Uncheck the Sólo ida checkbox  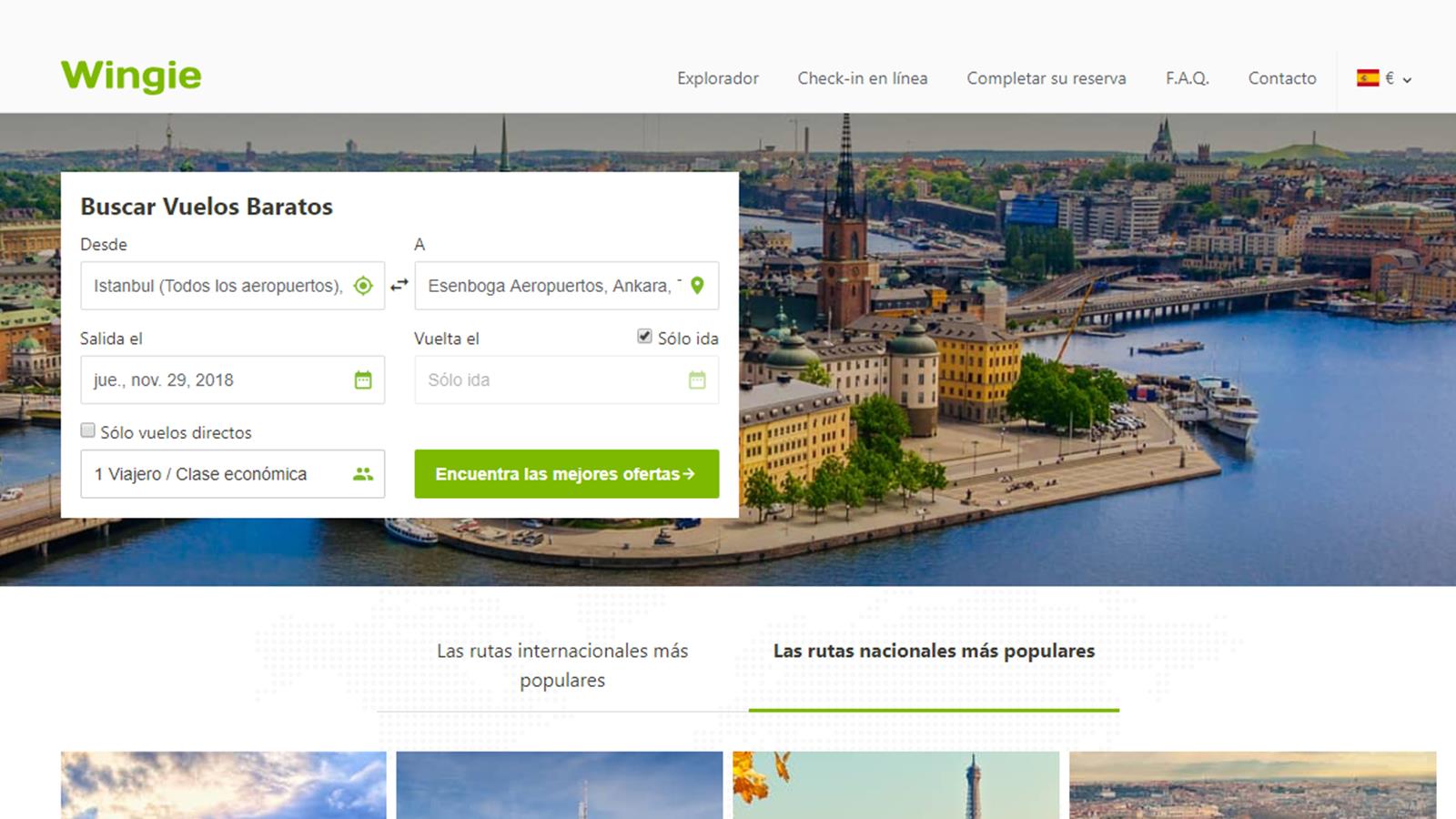point(644,337)
